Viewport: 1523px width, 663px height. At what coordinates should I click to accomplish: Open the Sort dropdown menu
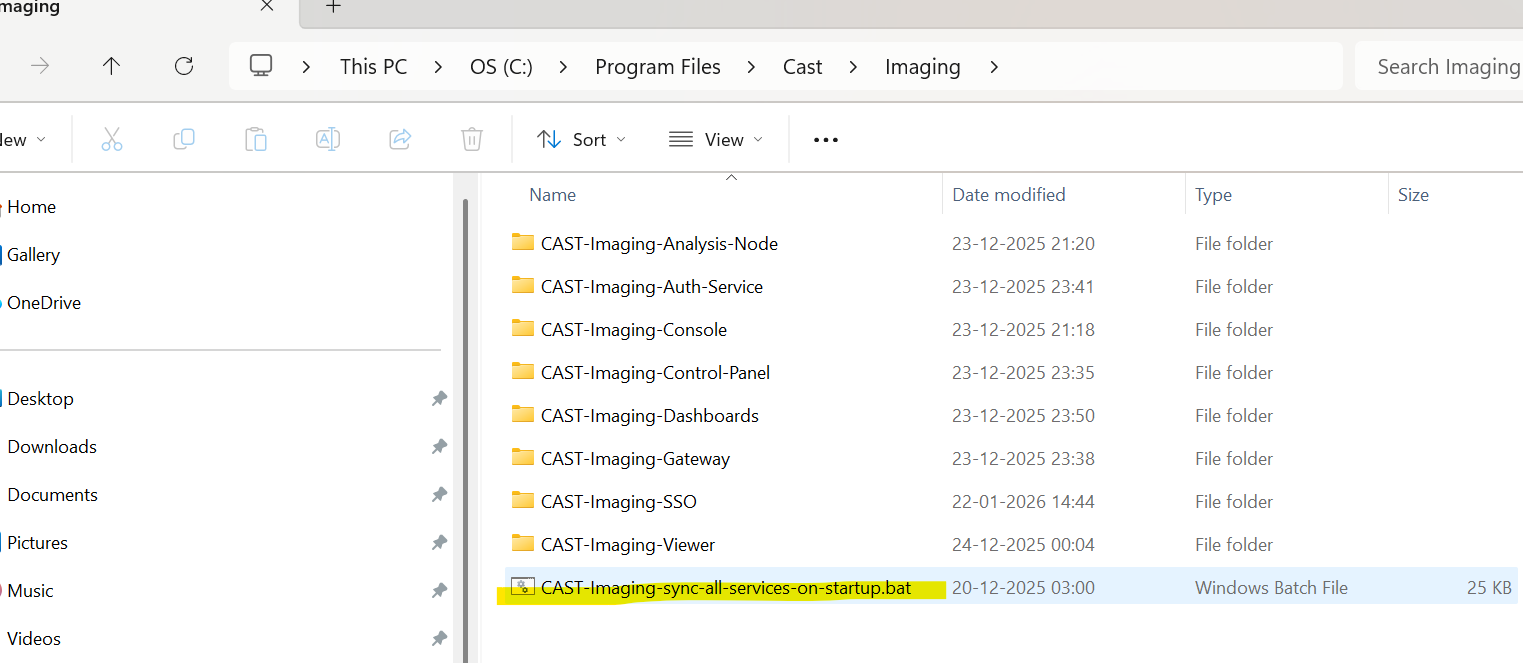pyautogui.click(x=581, y=140)
